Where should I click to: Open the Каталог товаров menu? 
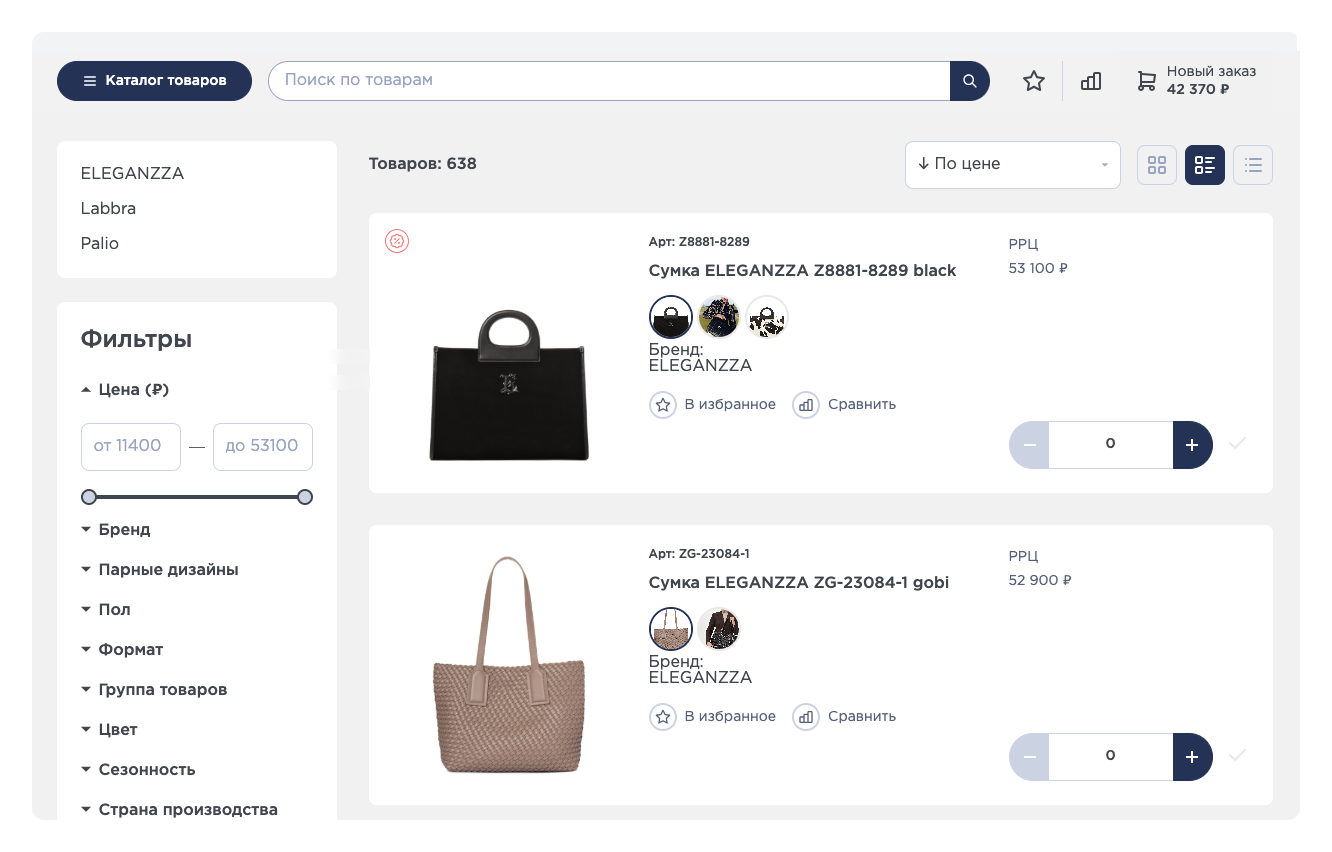pyautogui.click(x=154, y=81)
